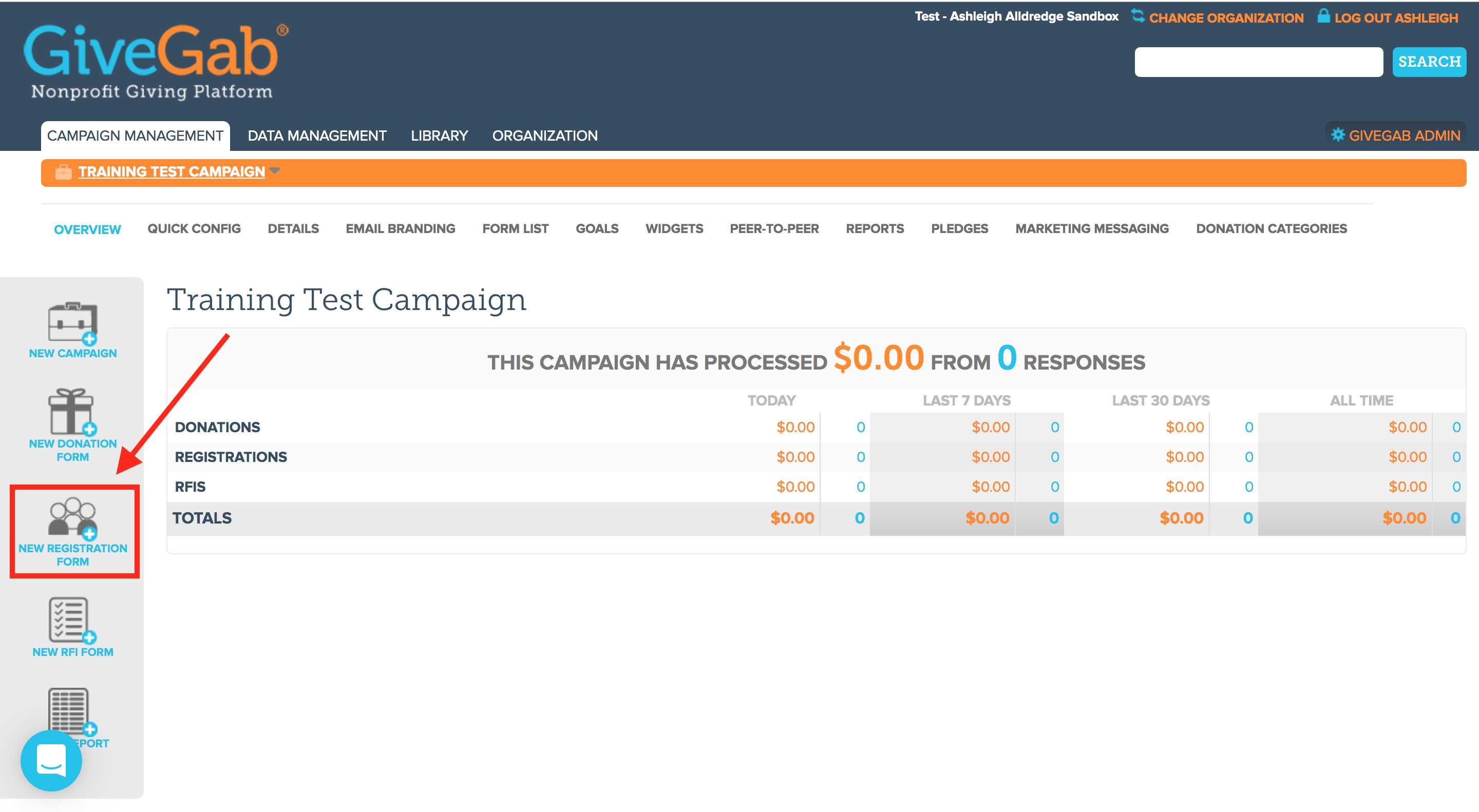Click the GiveGab Admin gear icon
The height and width of the screenshot is (812, 1479).
pyautogui.click(x=1338, y=135)
